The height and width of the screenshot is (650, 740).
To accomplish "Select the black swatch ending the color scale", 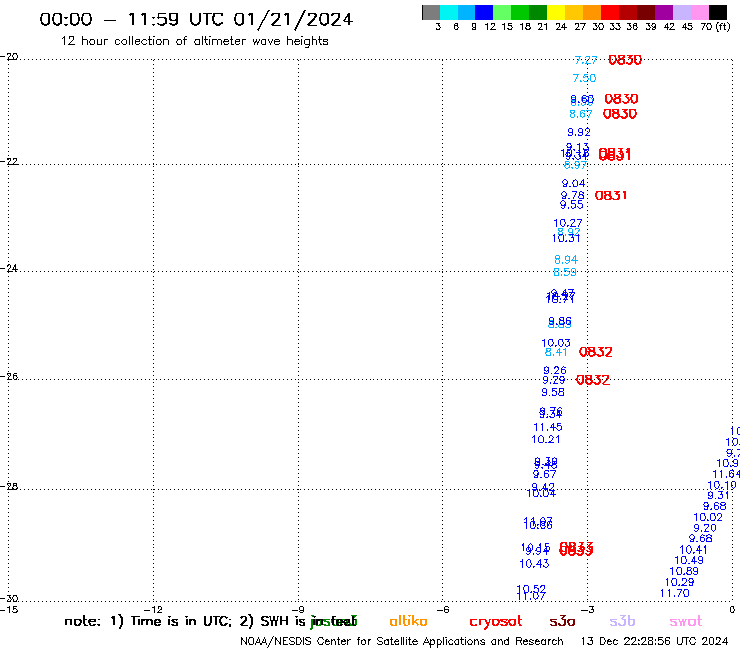I will [717, 12].
